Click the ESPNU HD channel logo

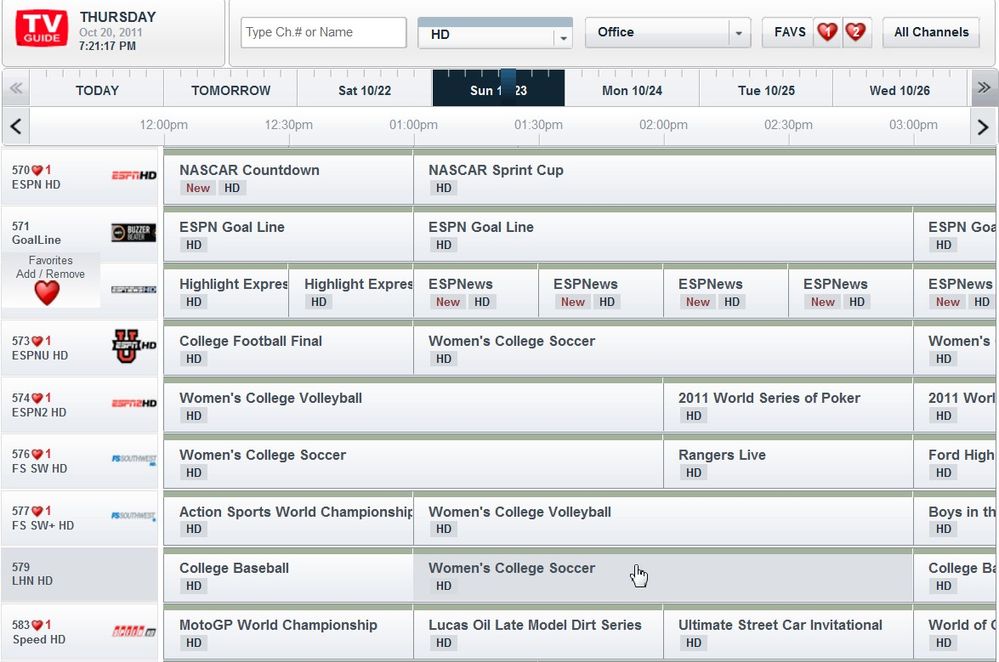[134, 346]
